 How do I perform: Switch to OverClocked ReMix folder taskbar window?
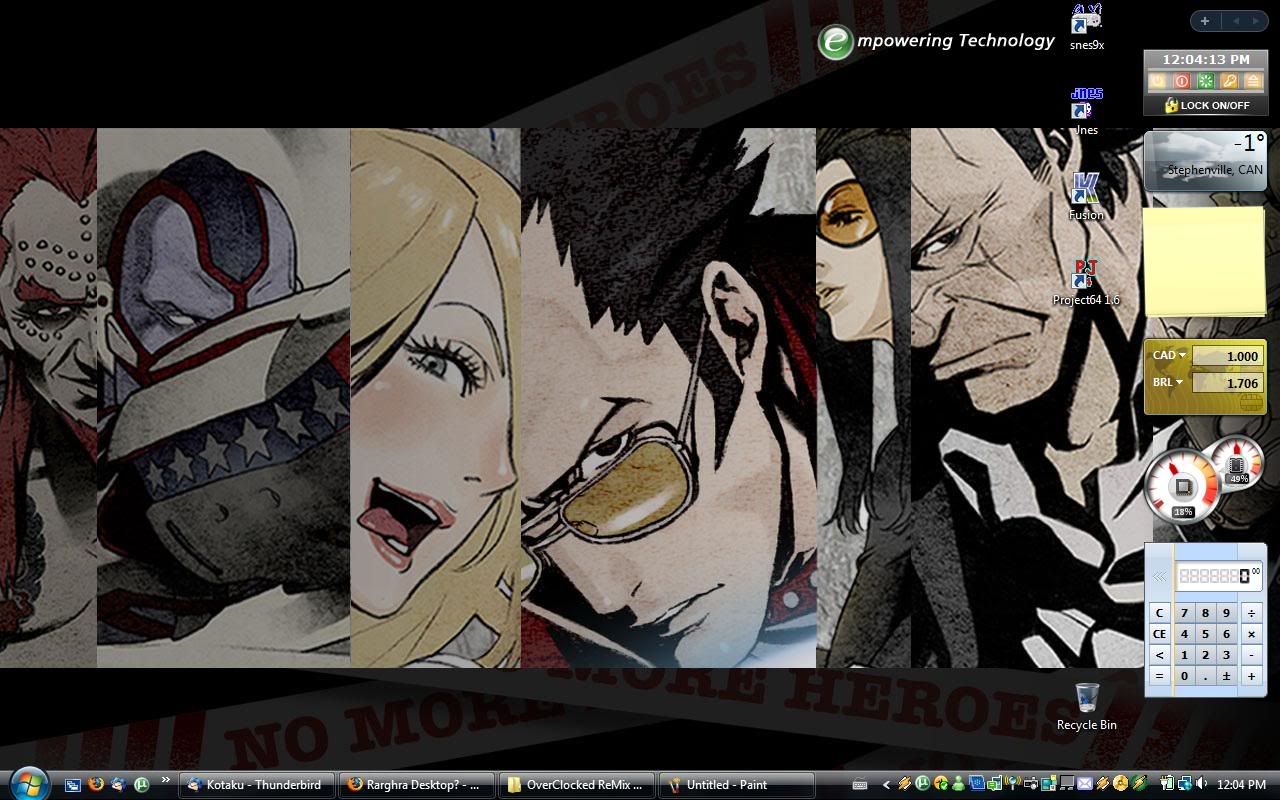(x=577, y=785)
